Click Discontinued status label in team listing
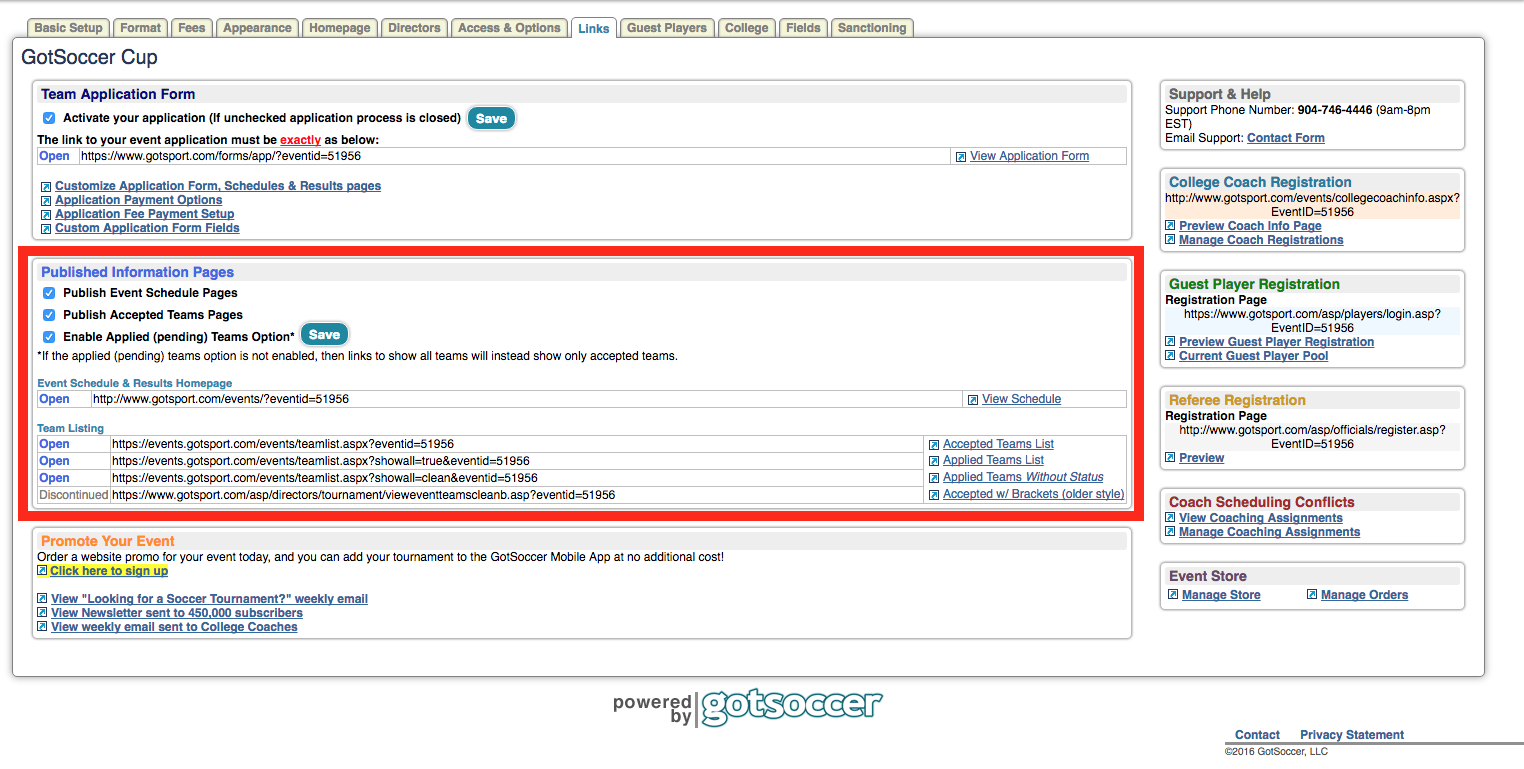Image resolution: width=1524 pixels, height=769 pixels. pos(73,495)
